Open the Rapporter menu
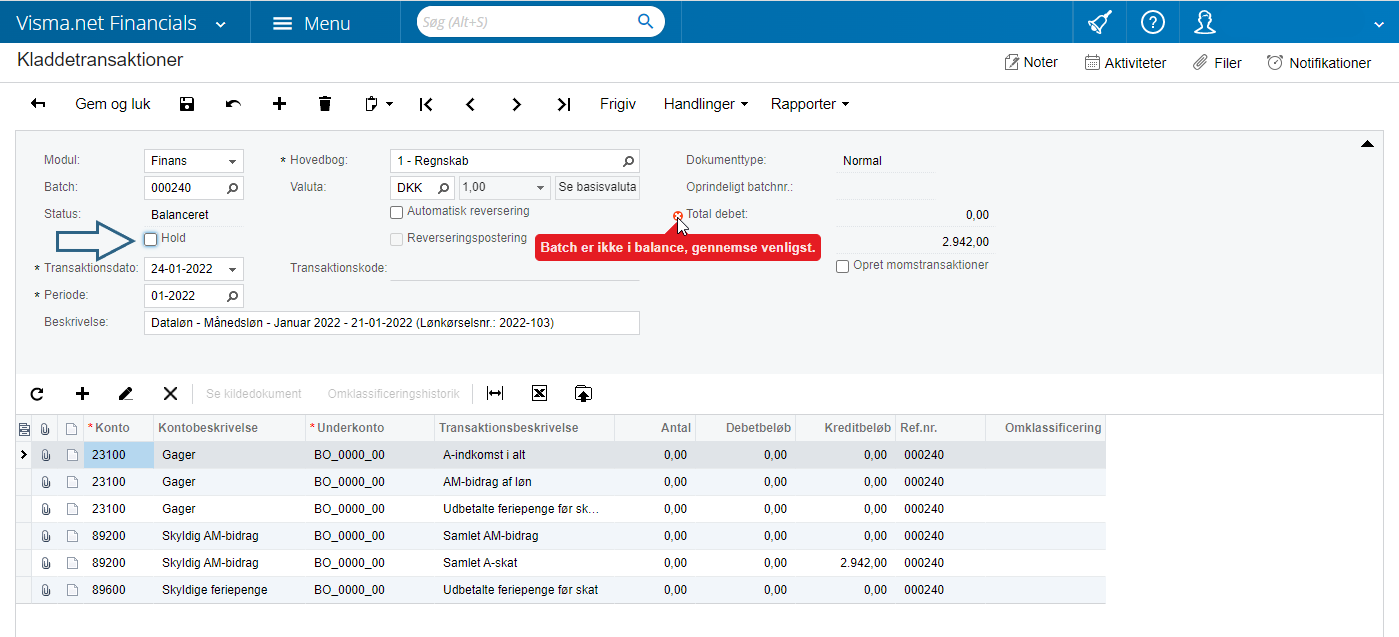This screenshot has width=1399, height=637. 809,104
